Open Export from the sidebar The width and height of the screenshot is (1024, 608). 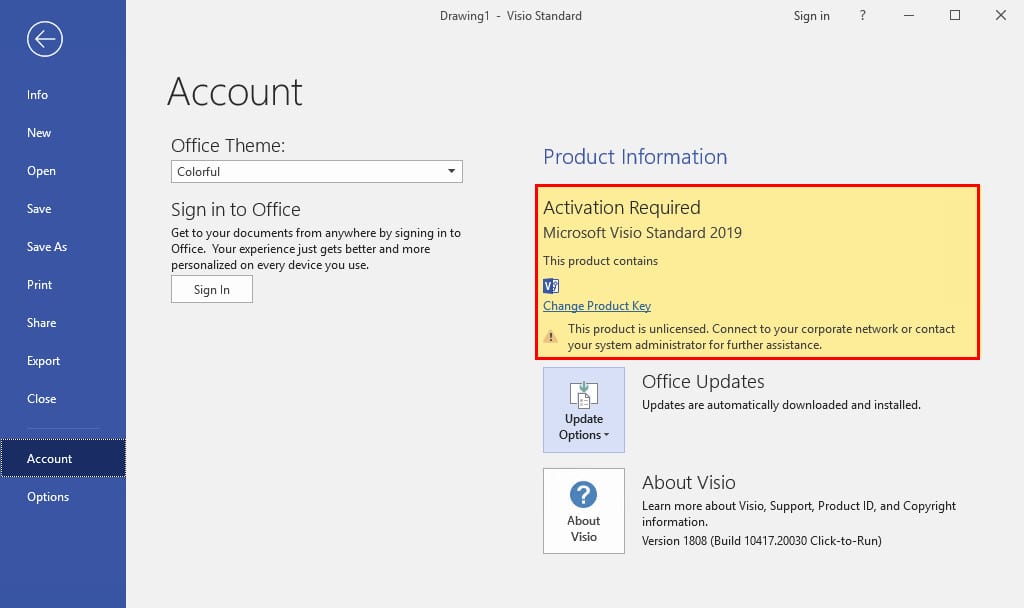point(43,360)
